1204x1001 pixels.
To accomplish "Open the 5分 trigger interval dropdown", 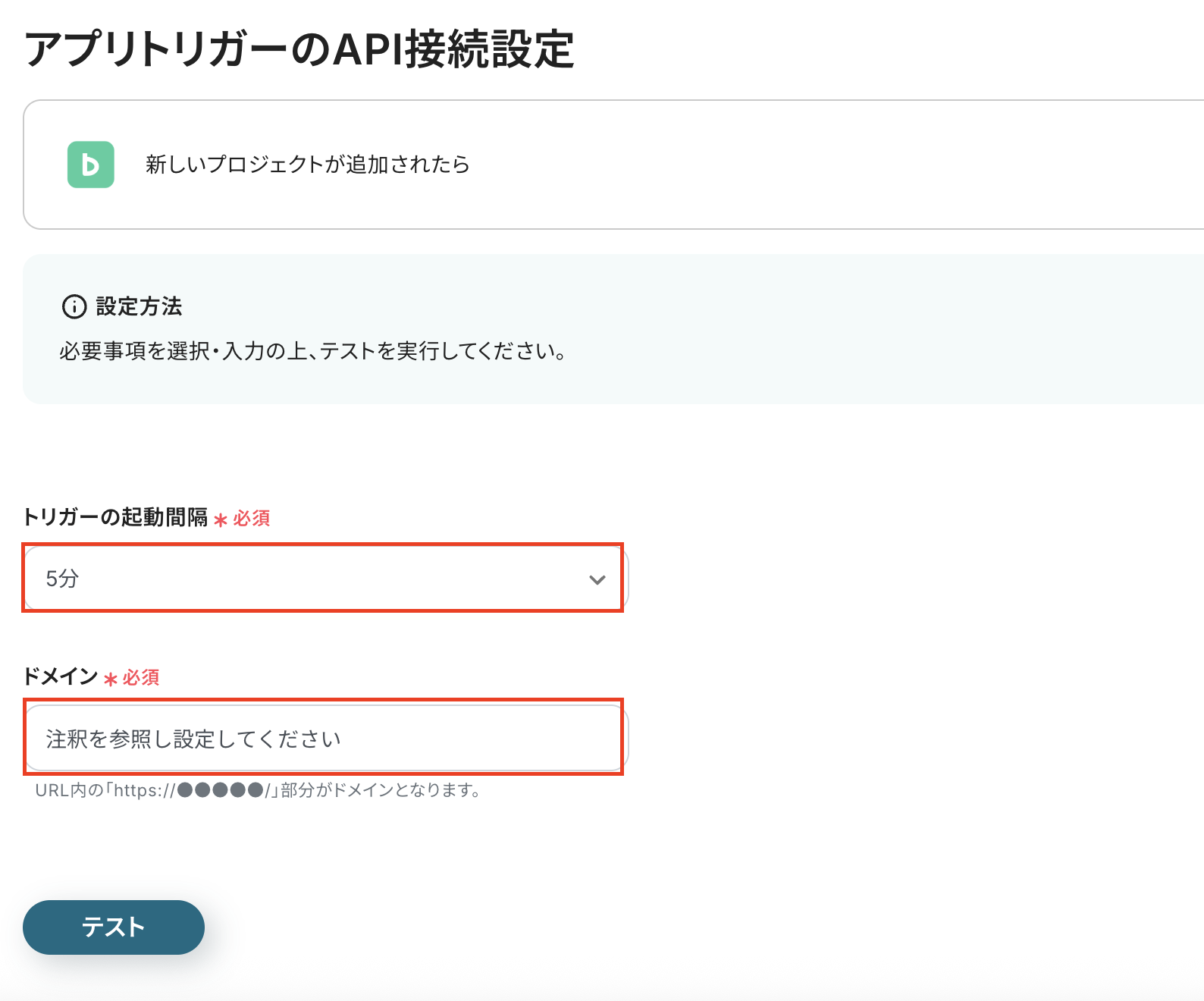I will pos(303,579).
